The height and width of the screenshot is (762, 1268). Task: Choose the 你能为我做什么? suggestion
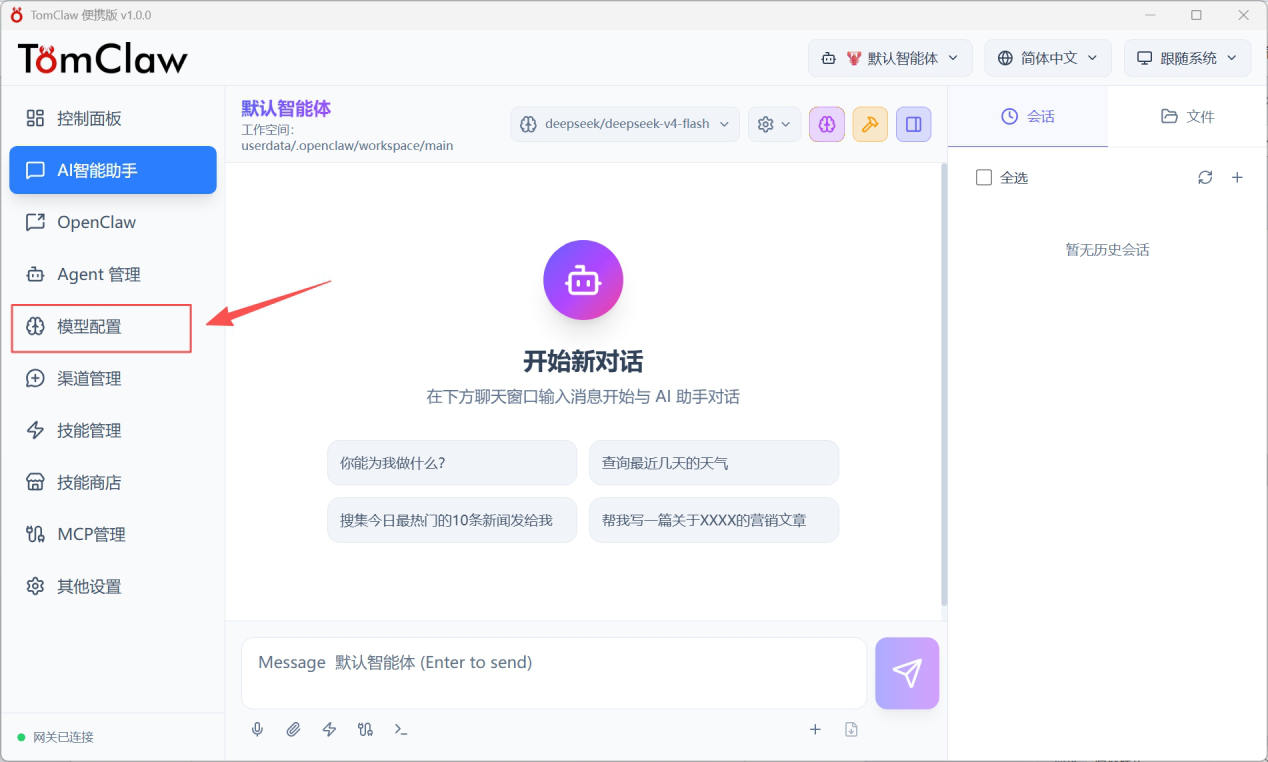(x=452, y=463)
